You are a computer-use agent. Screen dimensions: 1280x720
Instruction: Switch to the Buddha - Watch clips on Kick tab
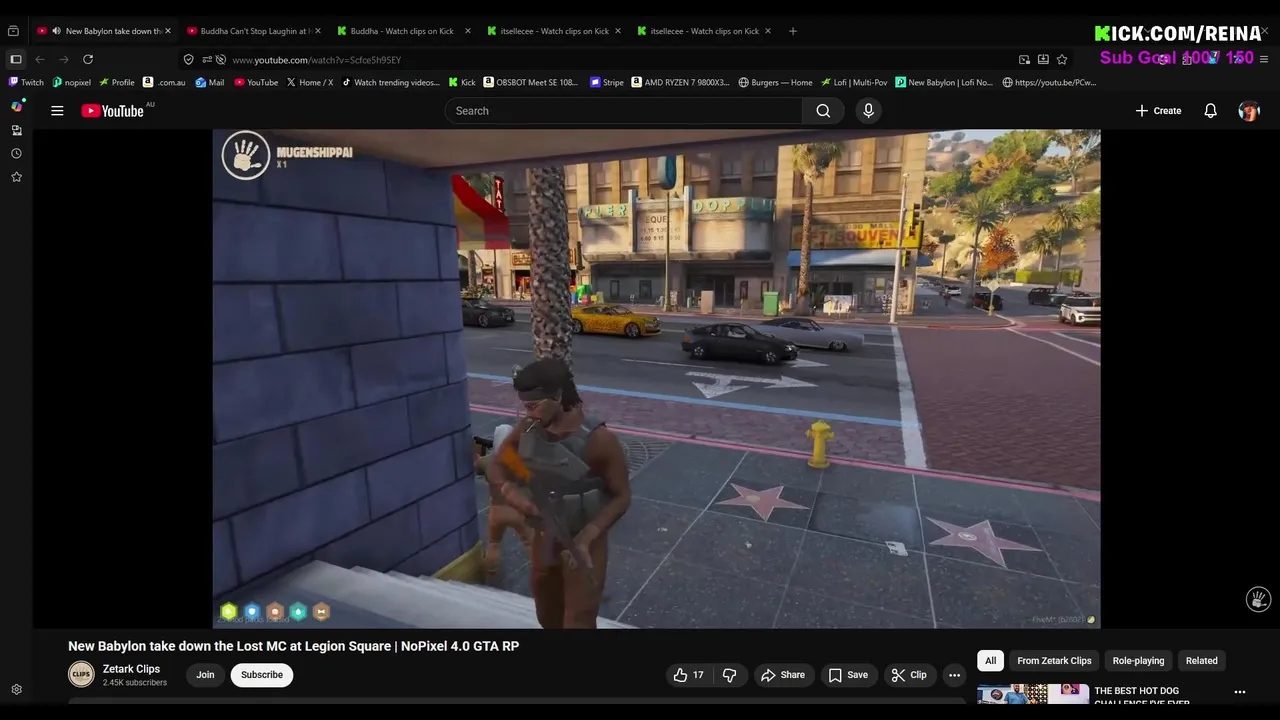403,31
